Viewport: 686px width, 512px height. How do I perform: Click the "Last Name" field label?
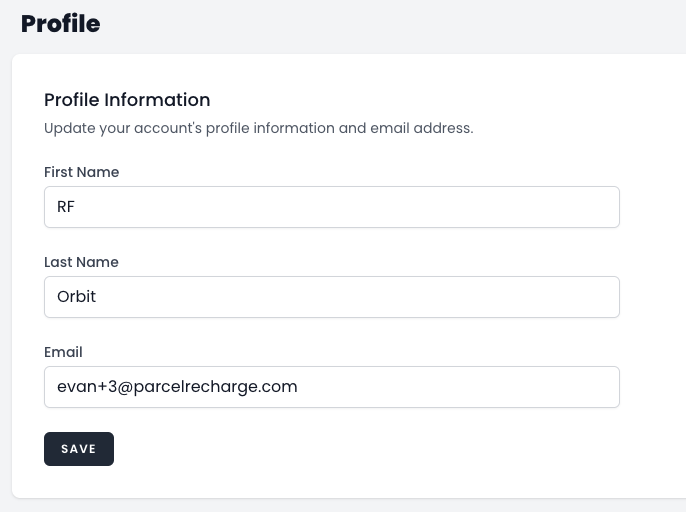point(81,262)
